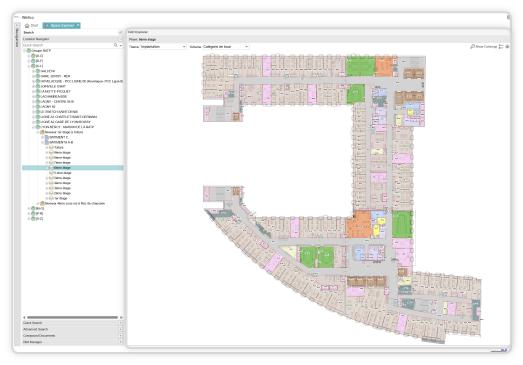Open the legend list icon after Show Colorings
523x365 pixels.
tap(501, 47)
